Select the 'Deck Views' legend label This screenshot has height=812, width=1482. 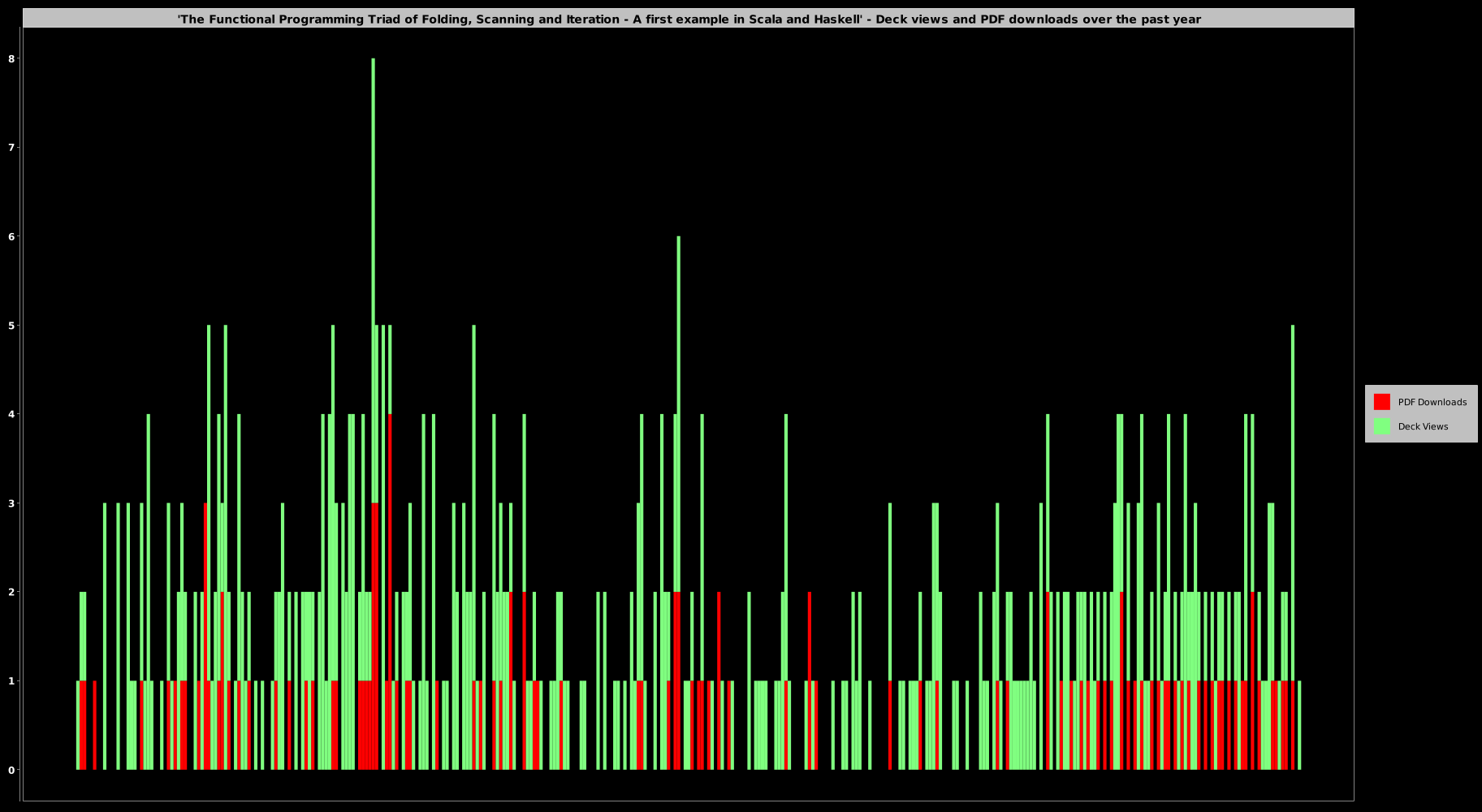pos(1423,426)
